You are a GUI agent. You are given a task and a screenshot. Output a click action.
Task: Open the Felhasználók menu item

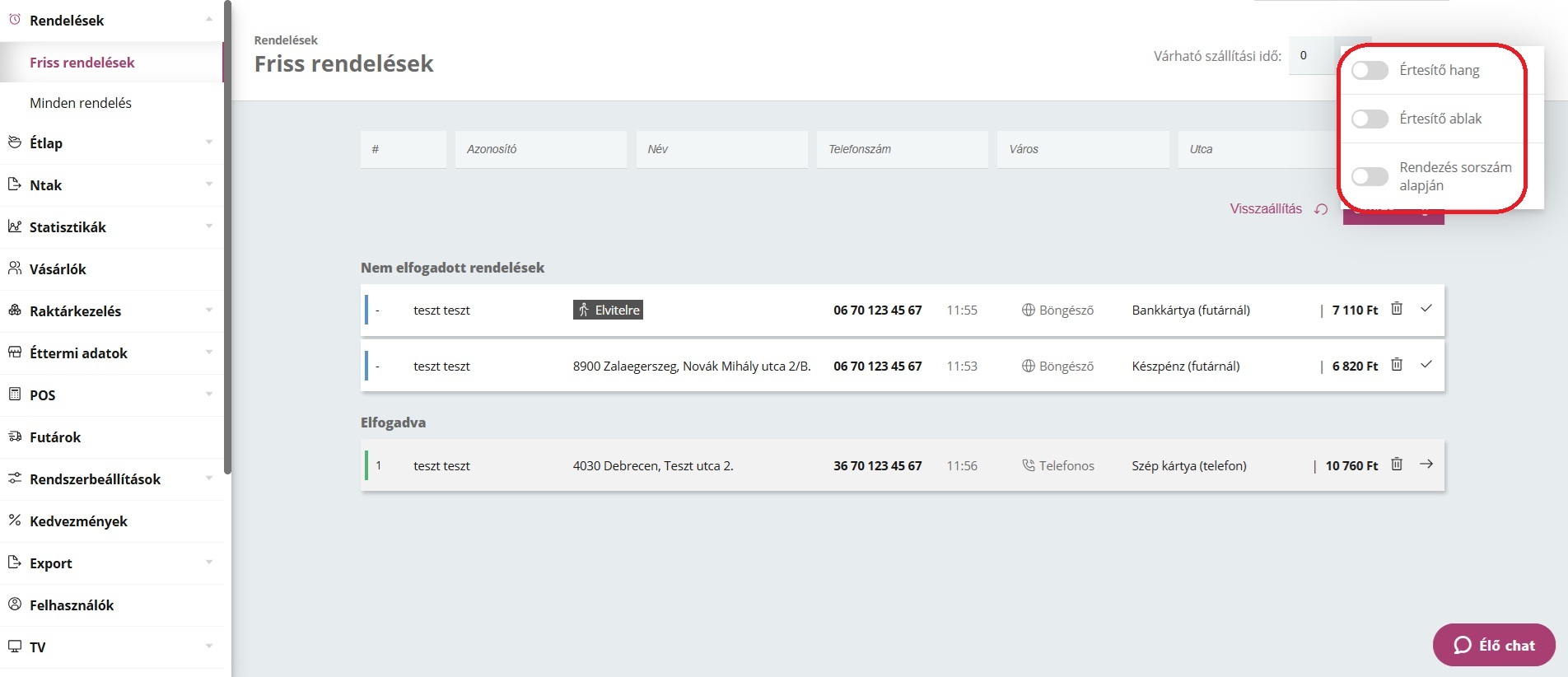pyautogui.click(x=111, y=605)
